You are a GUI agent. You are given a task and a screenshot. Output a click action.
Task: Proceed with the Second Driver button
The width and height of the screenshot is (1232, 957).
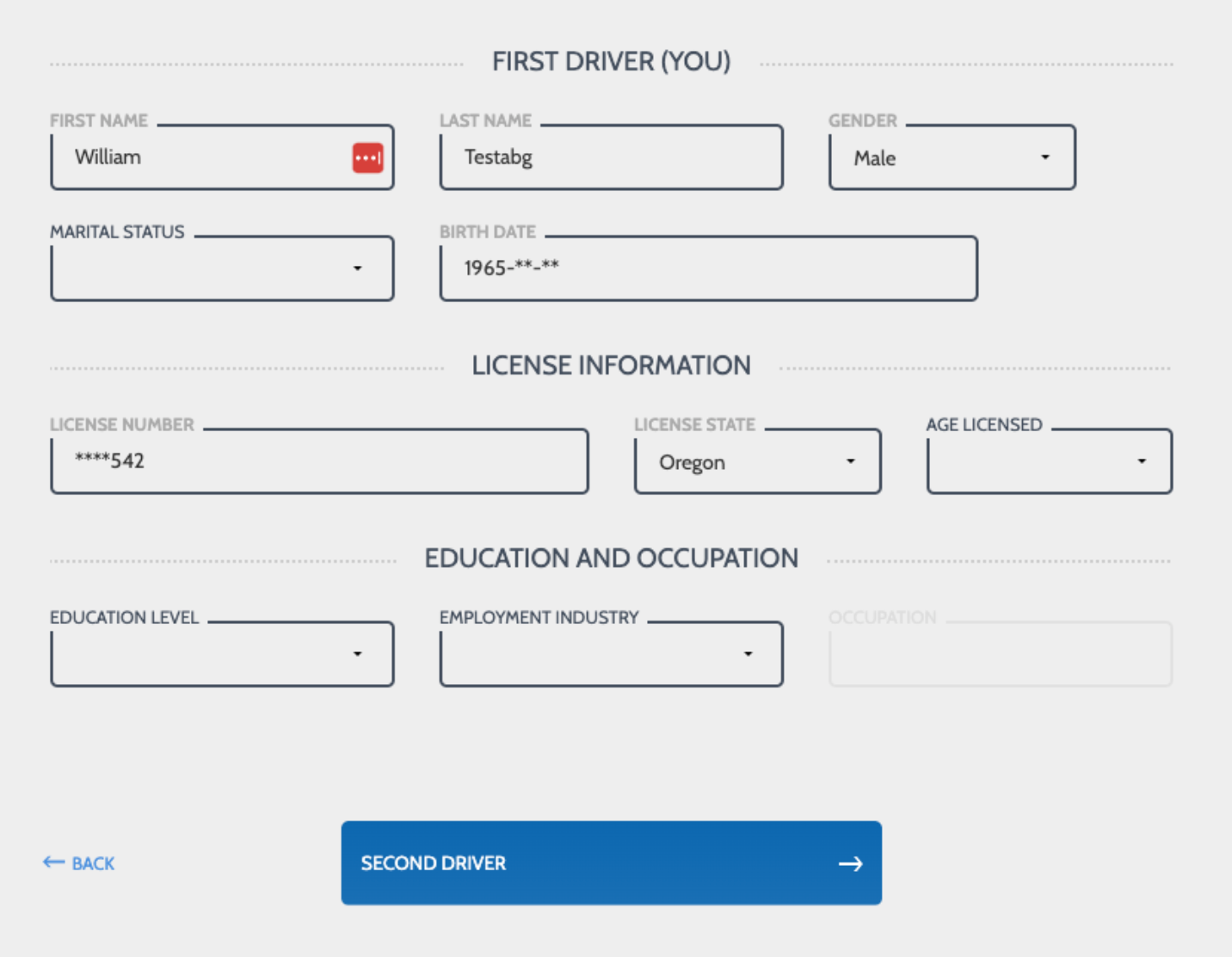(x=612, y=863)
